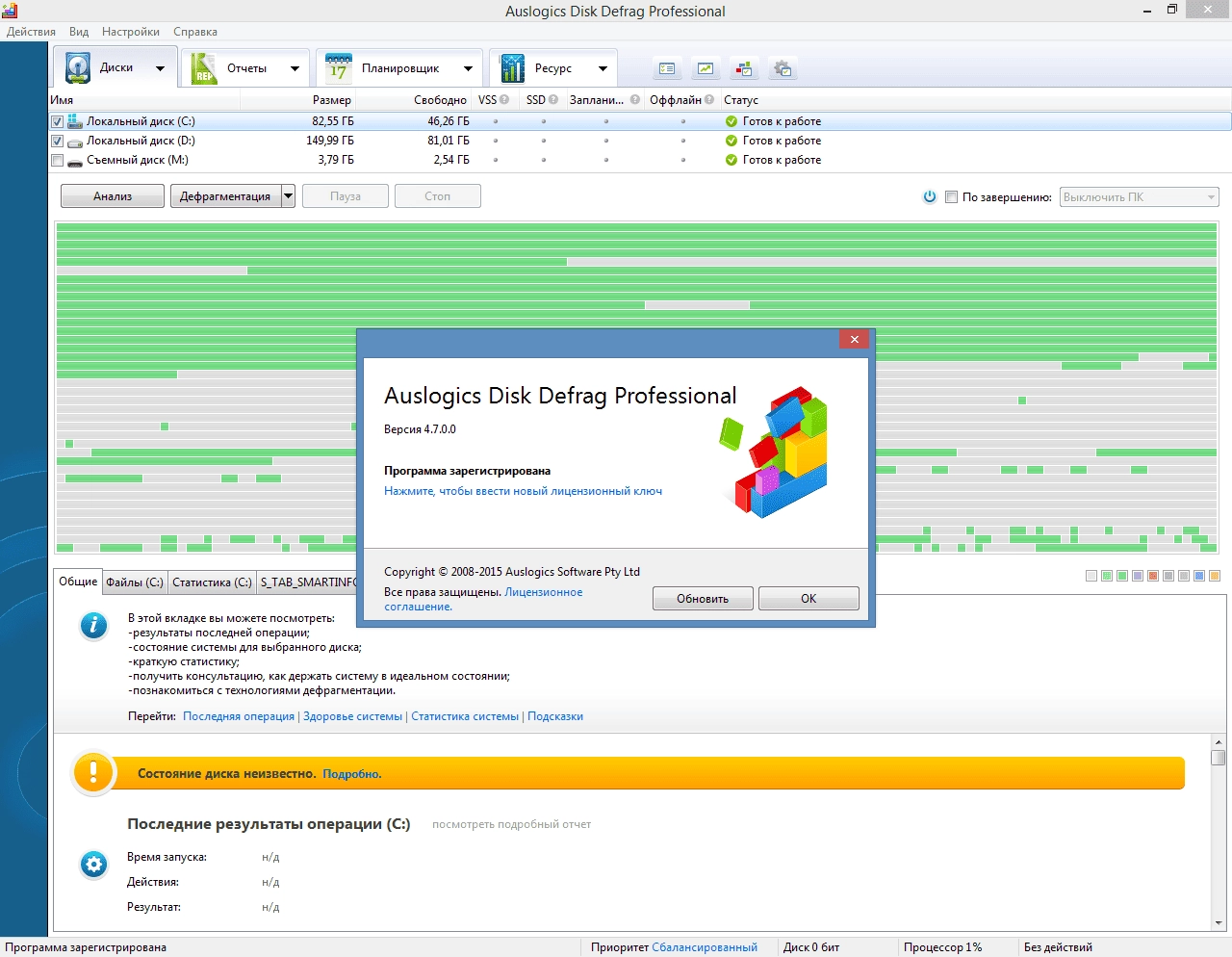This screenshot has height=957, width=1232.
Task: Open the Справка menu
Action: pyautogui.click(x=195, y=32)
